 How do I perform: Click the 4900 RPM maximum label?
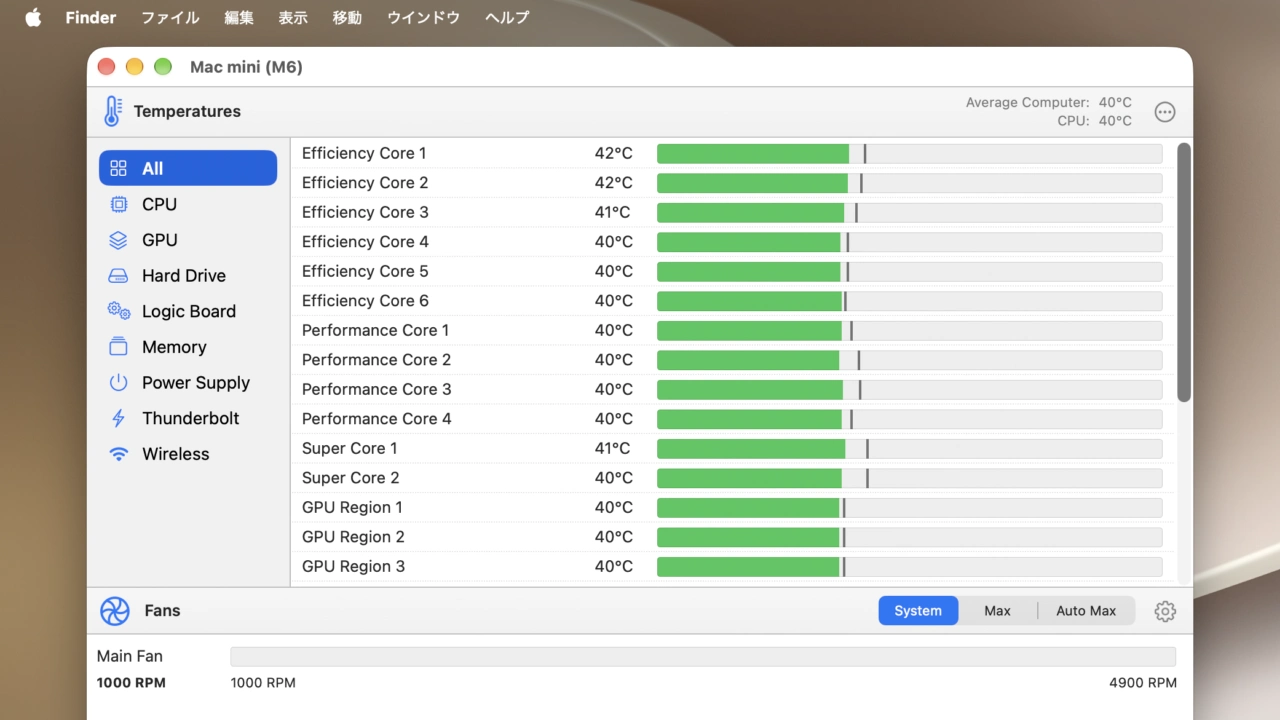[x=1143, y=683]
